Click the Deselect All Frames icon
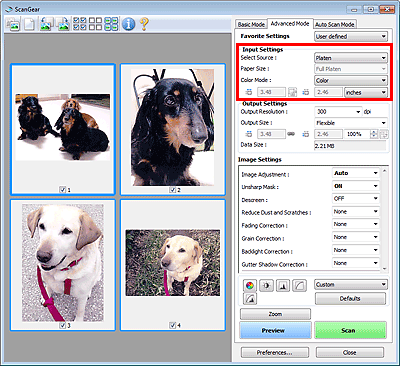 95,24
